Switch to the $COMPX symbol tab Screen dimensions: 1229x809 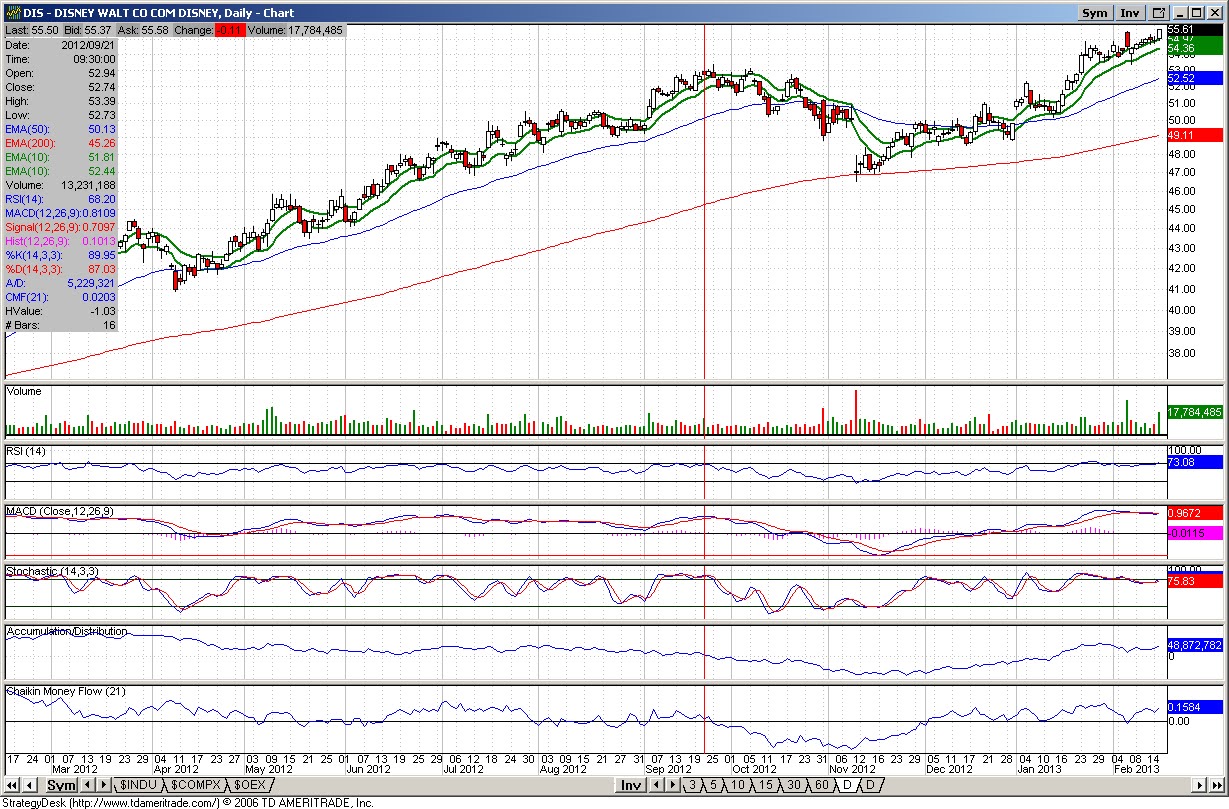[x=195, y=785]
